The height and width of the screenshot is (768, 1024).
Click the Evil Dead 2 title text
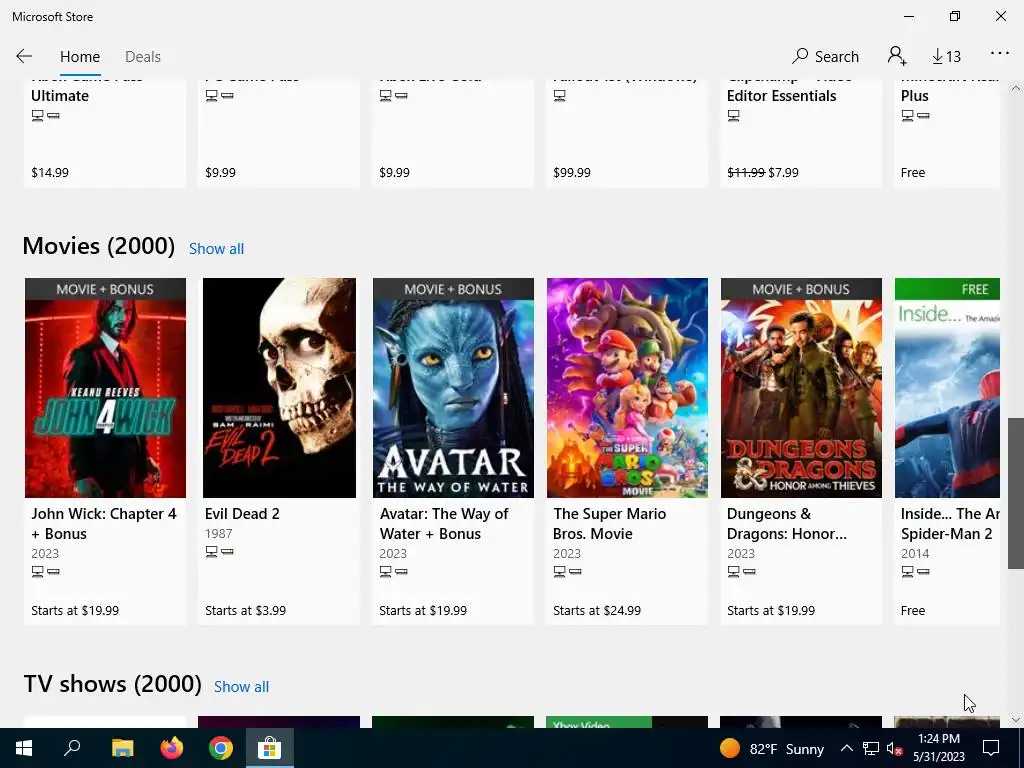tap(242, 514)
